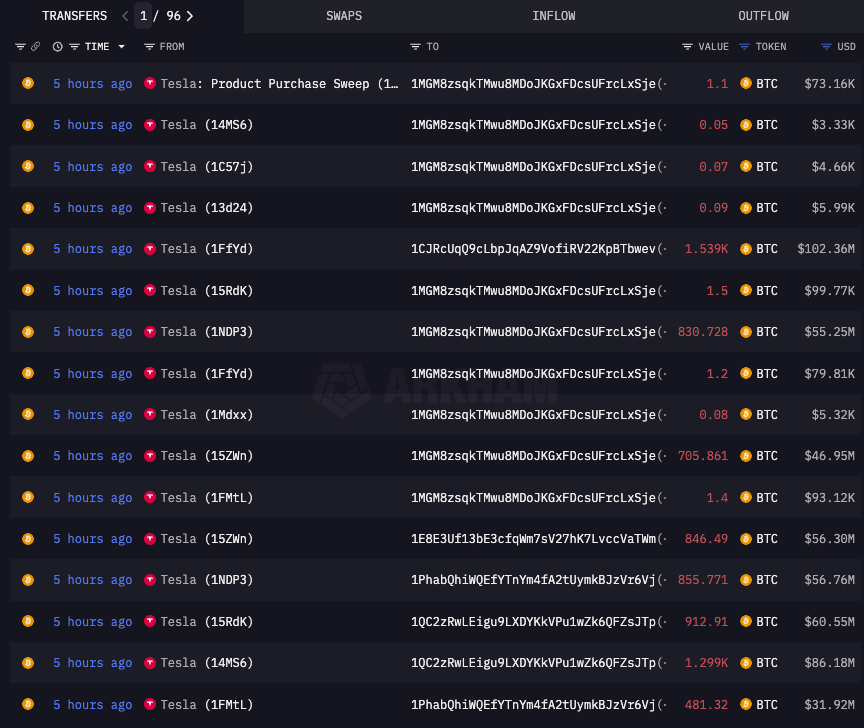The image size is (864, 728).
Task: Open the OUTFLOW tab
Action: pos(763,16)
